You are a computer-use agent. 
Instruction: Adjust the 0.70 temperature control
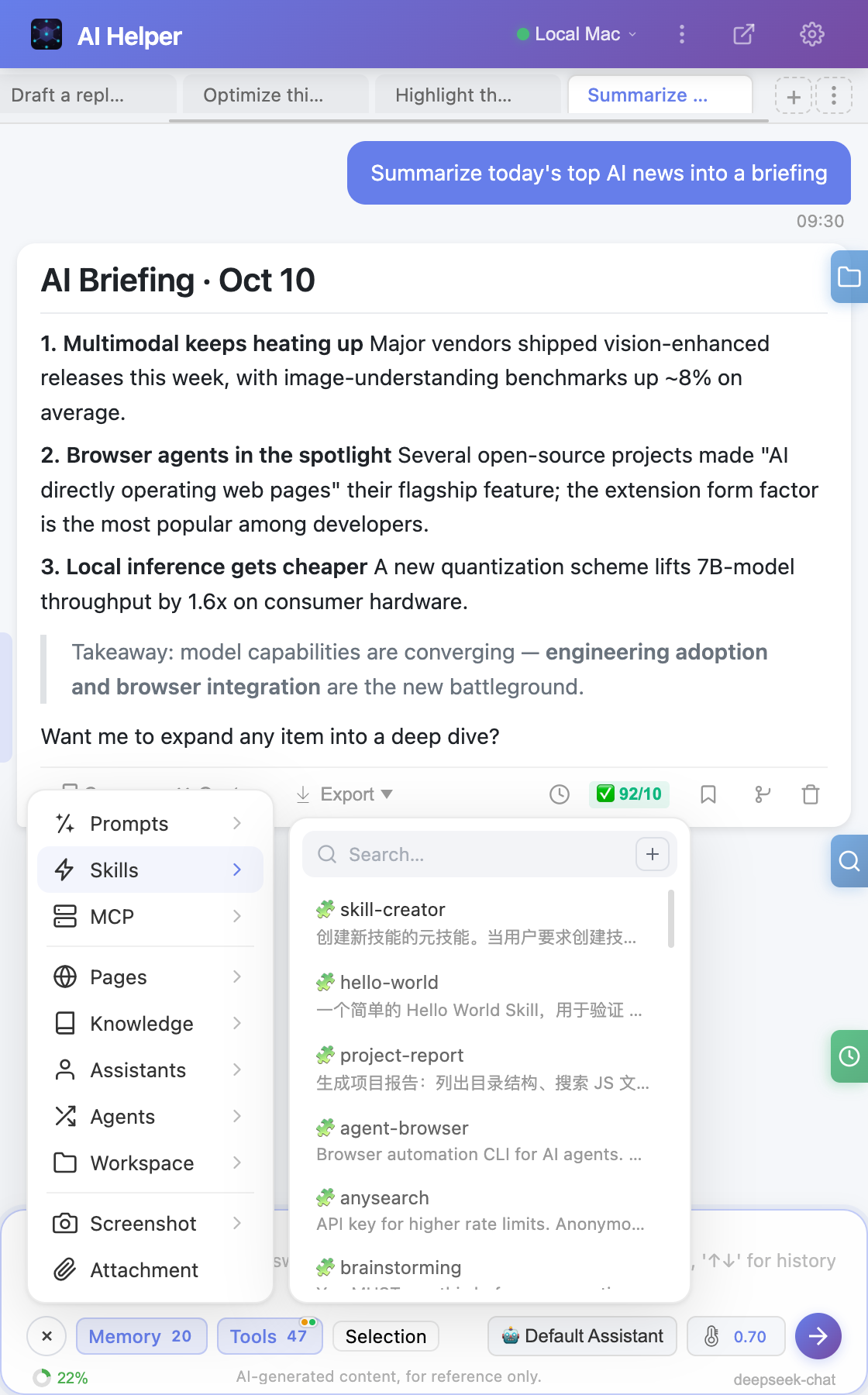pyautogui.click(x=736, y=1336)
